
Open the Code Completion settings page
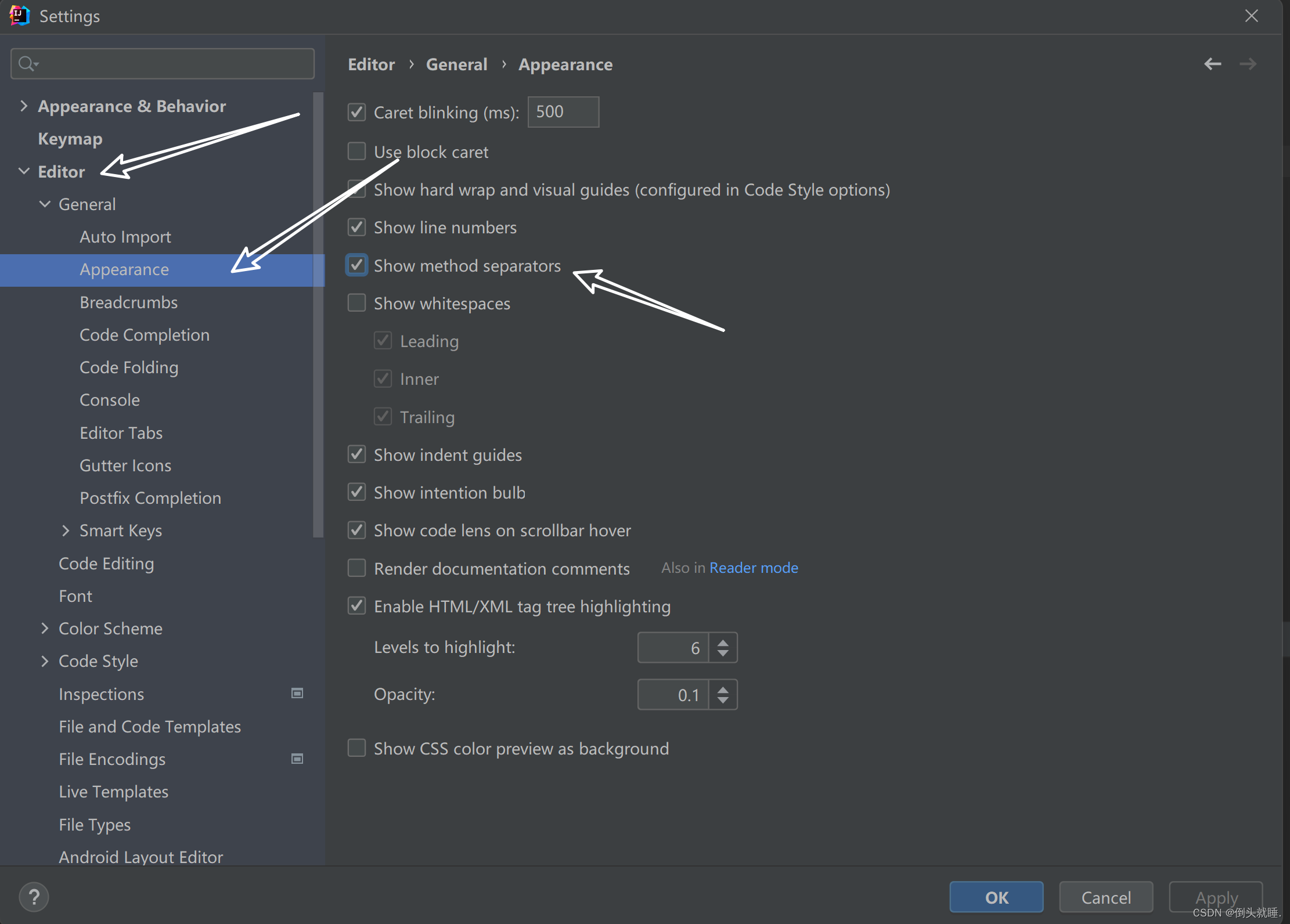pyautogui.click(x=145, y=335)
